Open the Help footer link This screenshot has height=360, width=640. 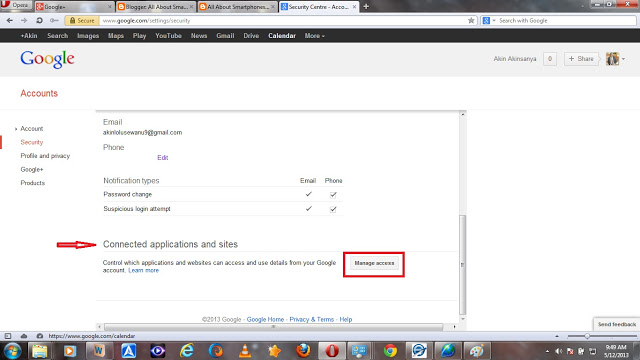tap(346, 319)
